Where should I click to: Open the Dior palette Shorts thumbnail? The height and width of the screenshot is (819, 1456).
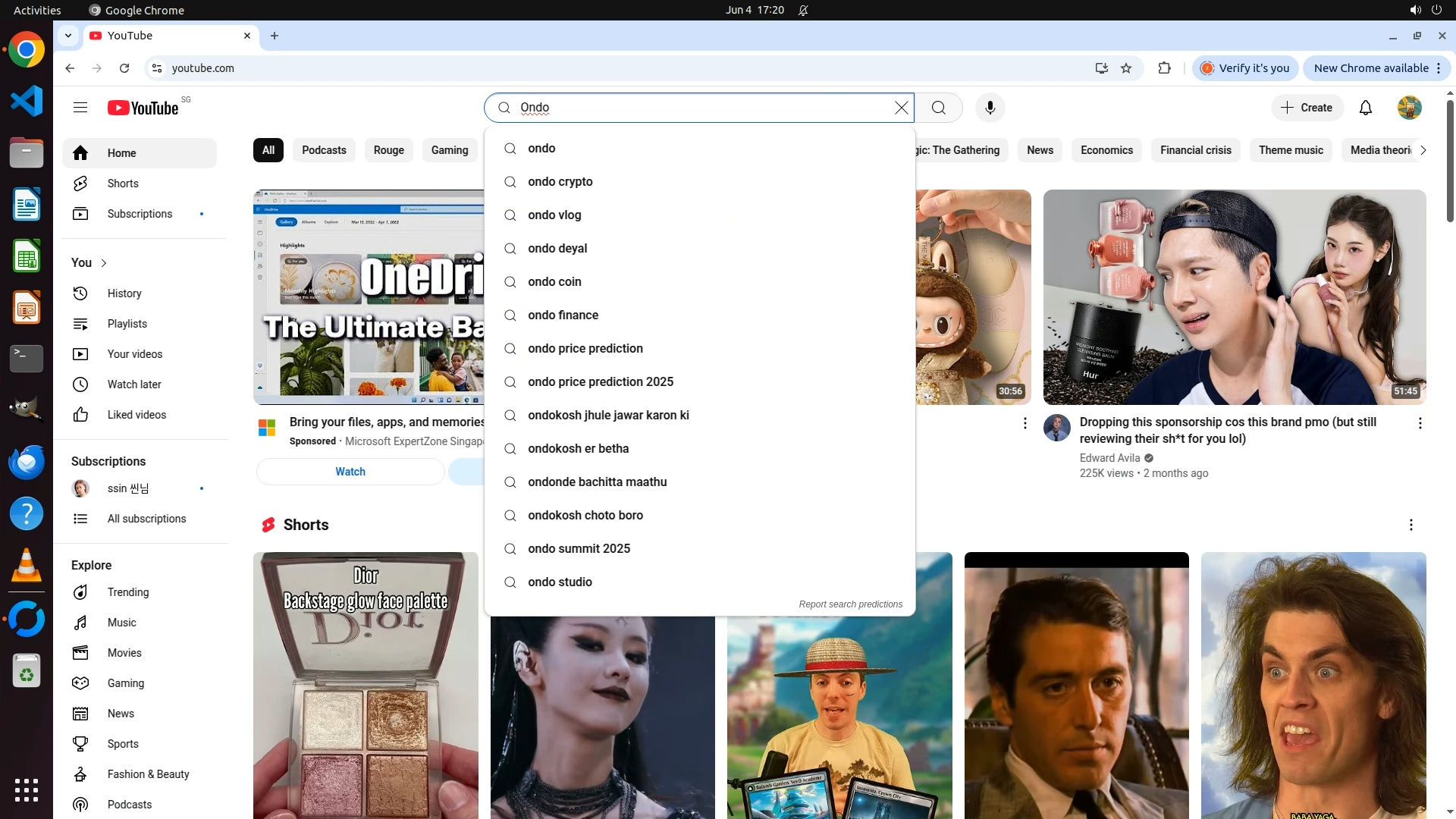366,682
